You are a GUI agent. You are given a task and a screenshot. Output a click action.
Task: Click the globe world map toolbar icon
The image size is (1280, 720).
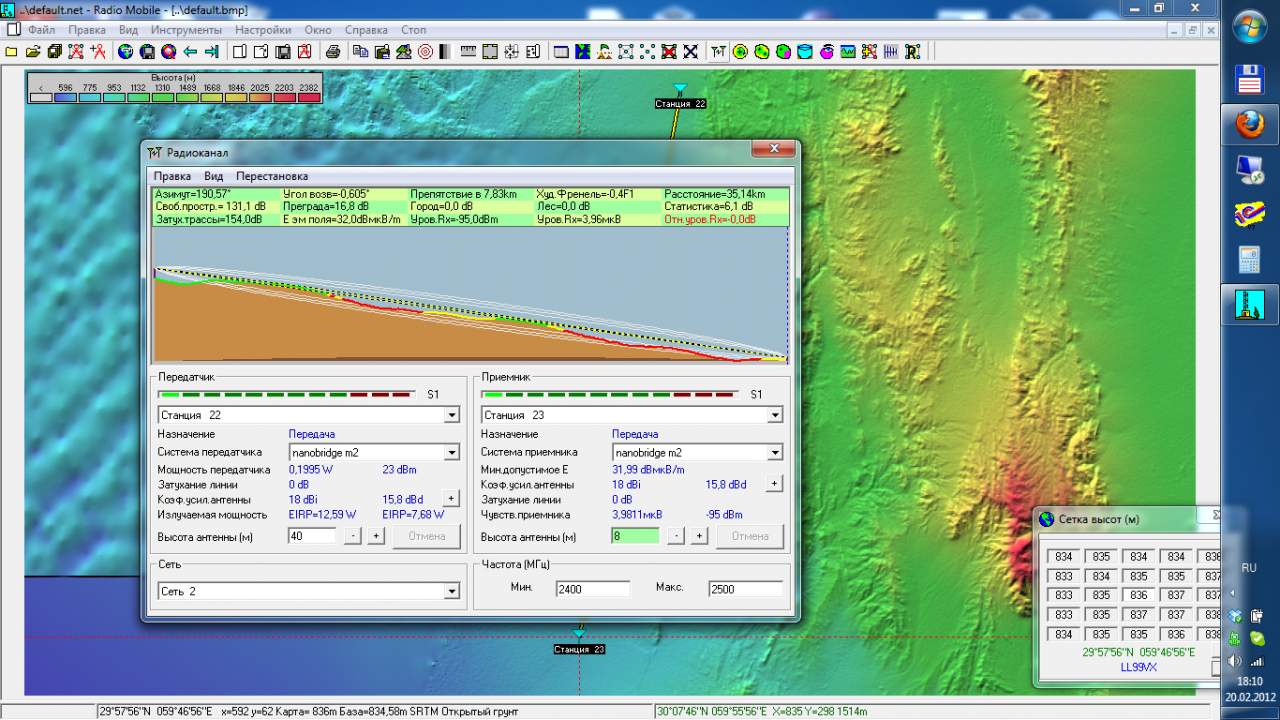coord(127,52)
